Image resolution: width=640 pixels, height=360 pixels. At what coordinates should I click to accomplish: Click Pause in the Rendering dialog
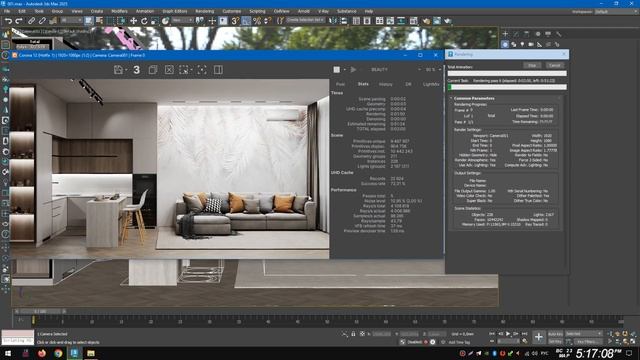click(x=532, y=65)
